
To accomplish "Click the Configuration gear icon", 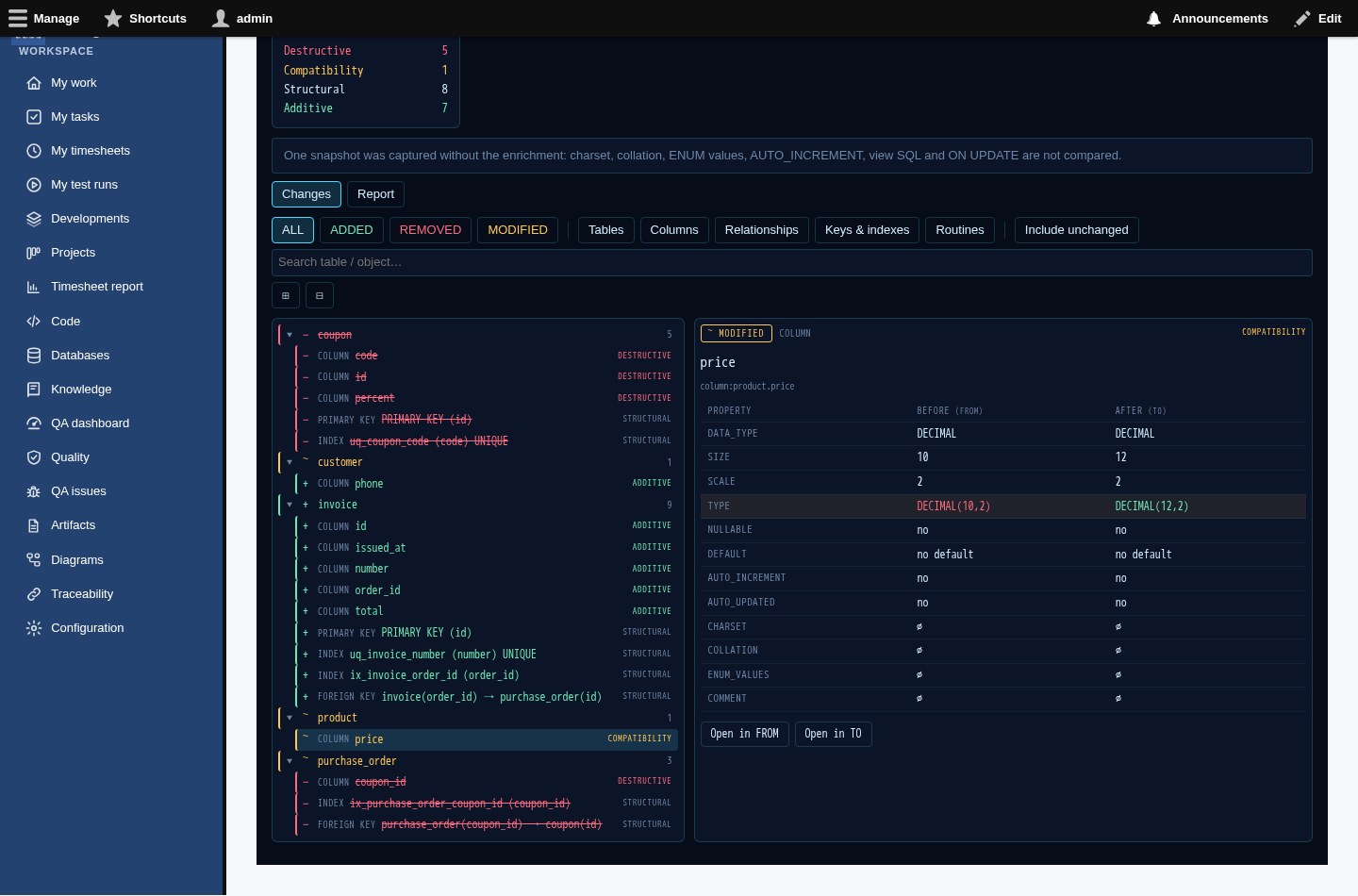I will (x=34, y=628).
